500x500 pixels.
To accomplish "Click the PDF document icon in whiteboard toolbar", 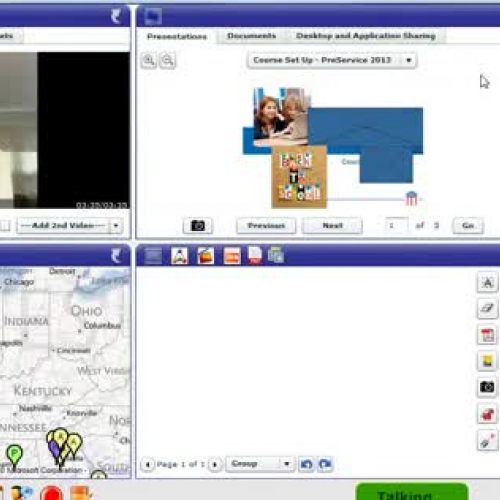I will (x=255, y=256).
